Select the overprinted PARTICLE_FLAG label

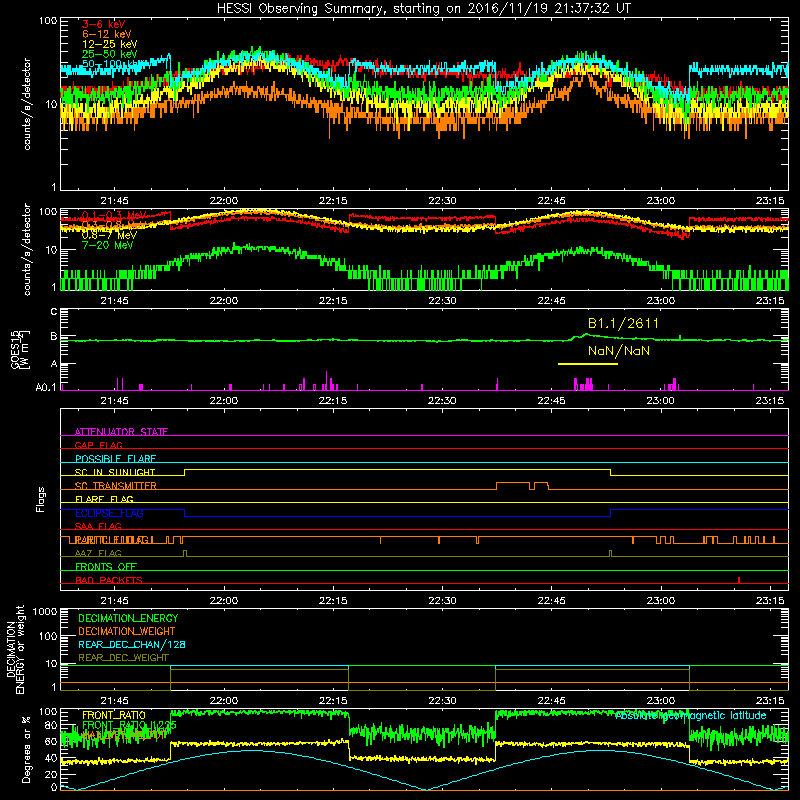113,540
